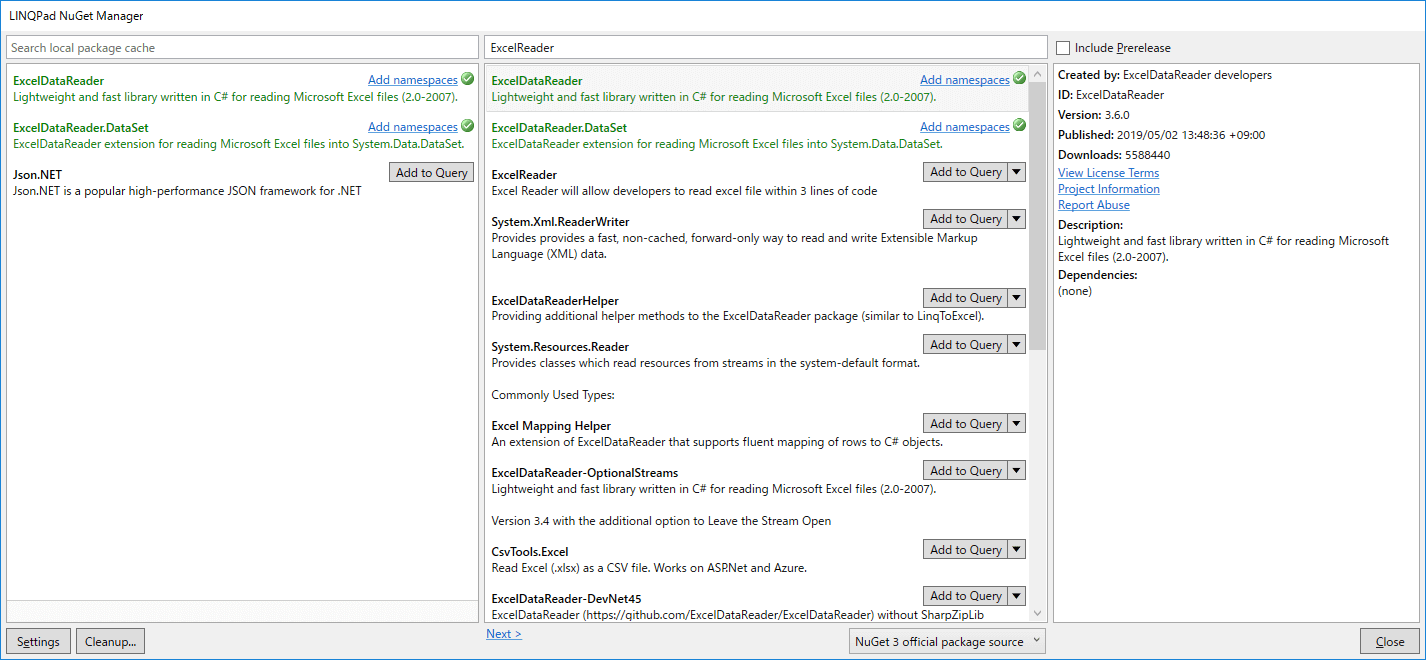Add ExcelDataReader-DevNet45 to query
Viewport: 1426px width, 660px height.
[965, 596]
